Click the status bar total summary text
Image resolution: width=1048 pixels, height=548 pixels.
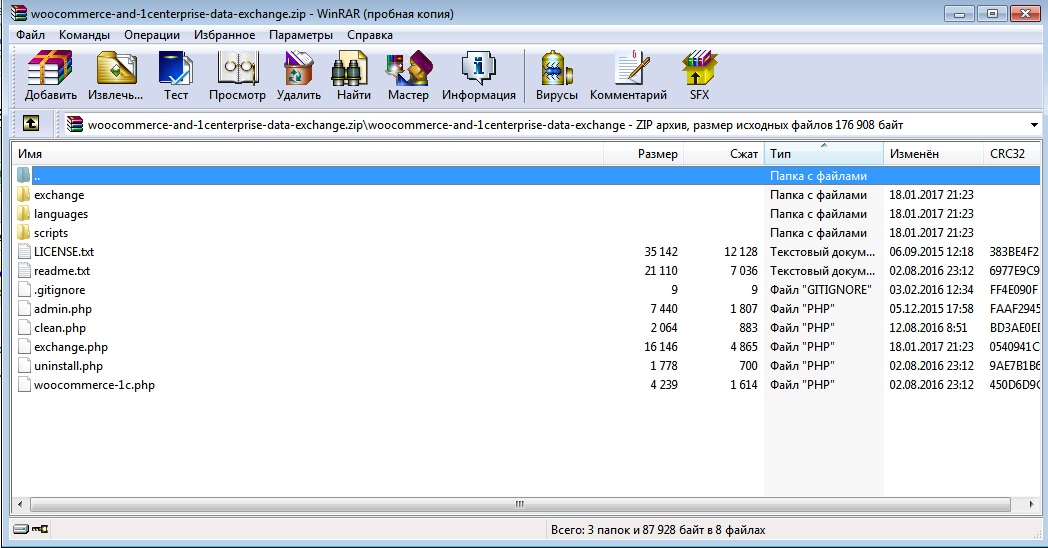[x=658, y=529]
